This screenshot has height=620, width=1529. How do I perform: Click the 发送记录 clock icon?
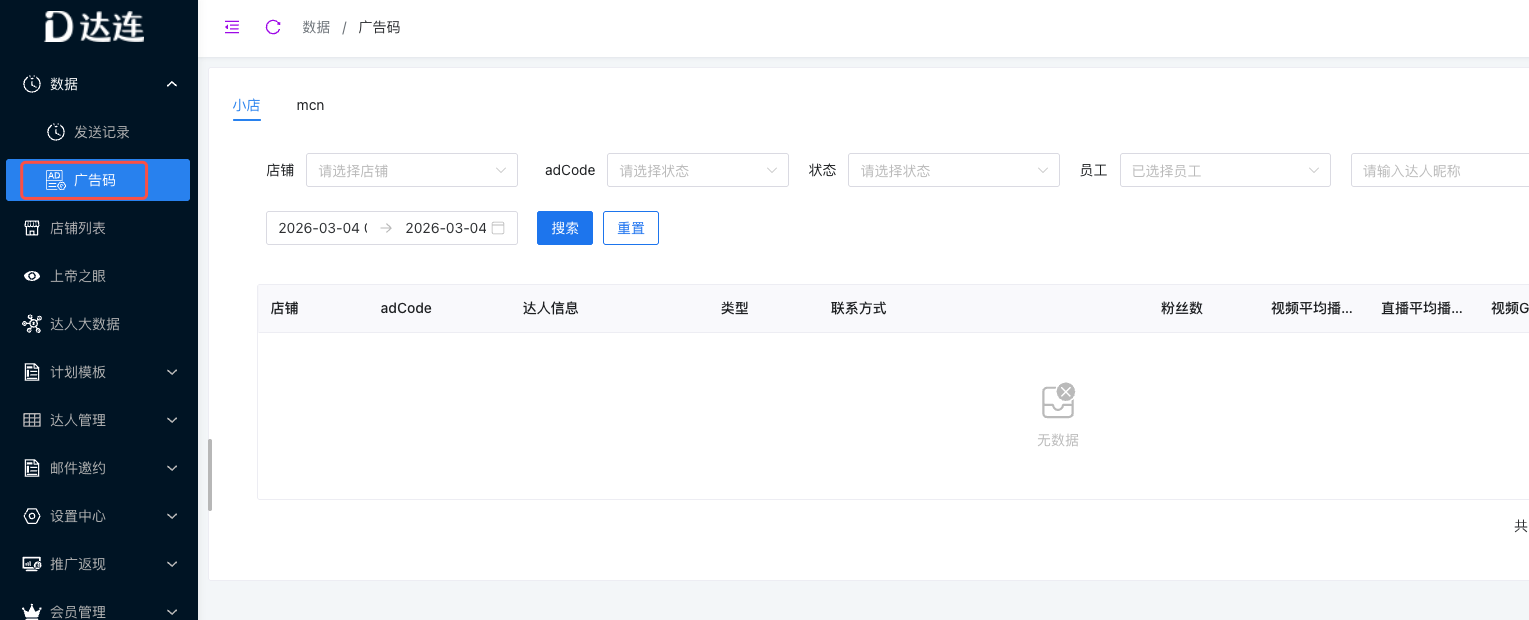click(56, 132)
